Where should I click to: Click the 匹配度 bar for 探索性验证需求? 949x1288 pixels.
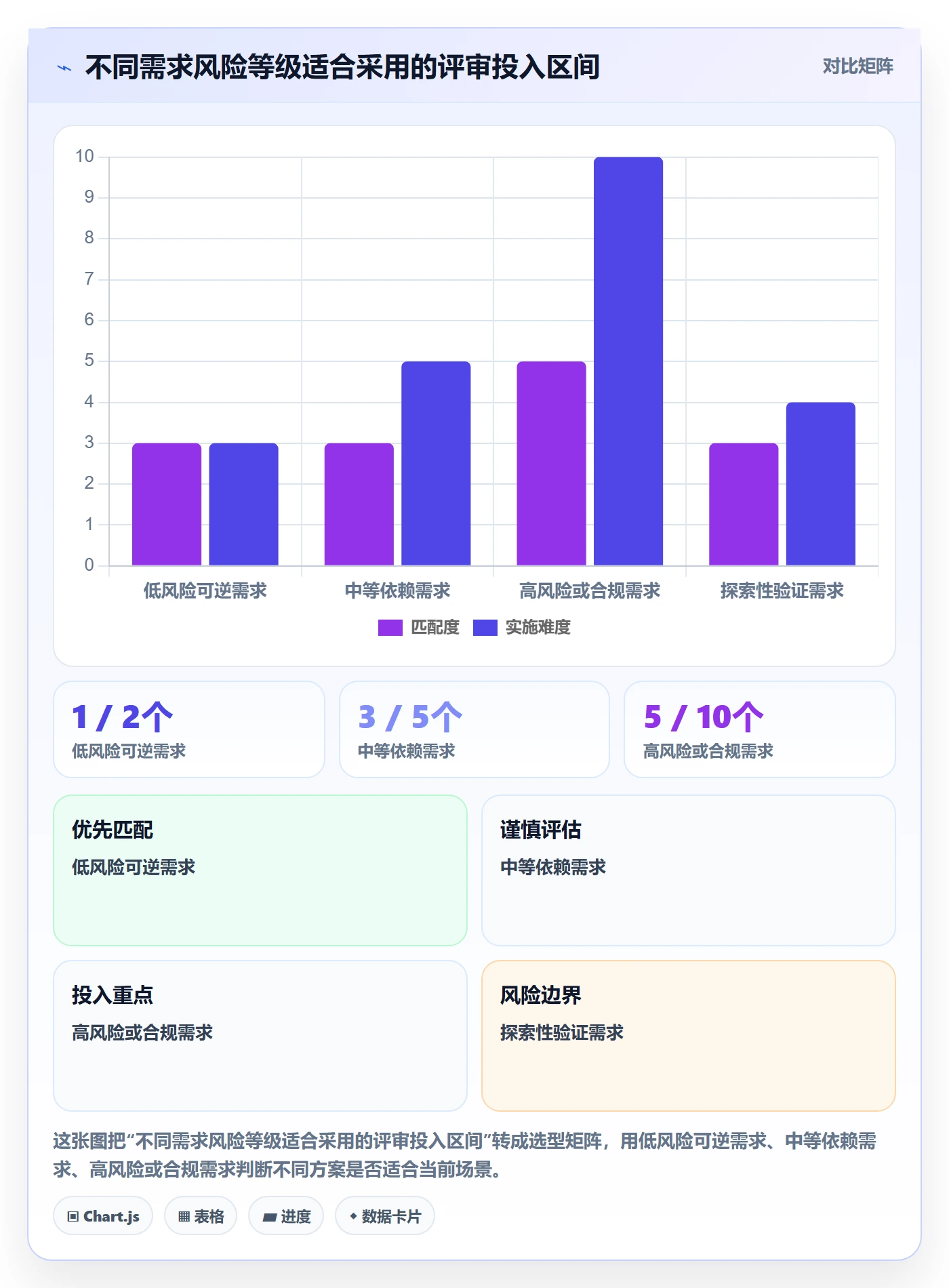(x=744, y=504)
